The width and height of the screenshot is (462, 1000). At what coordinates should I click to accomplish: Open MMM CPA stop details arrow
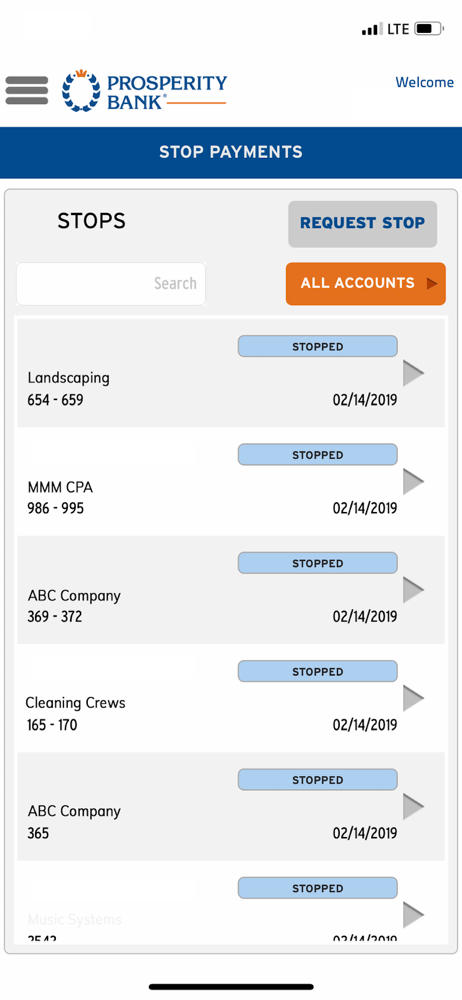coord(414,482)
